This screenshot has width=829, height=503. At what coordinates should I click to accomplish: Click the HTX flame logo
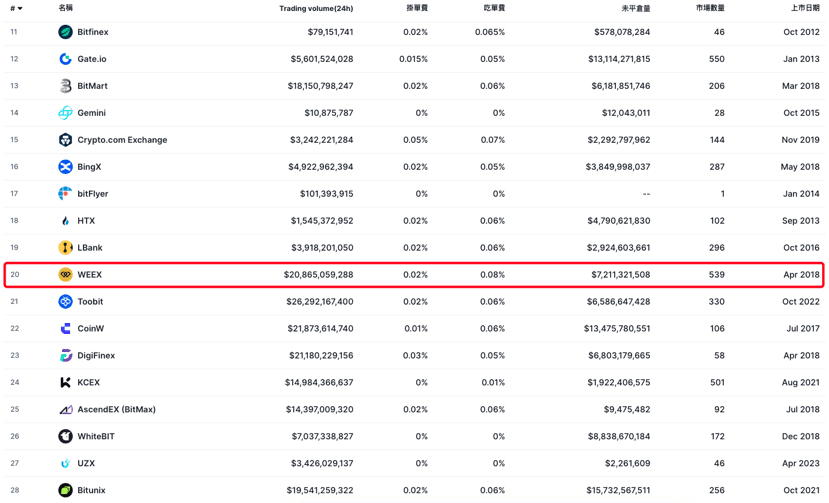click(x=65, y=221)
